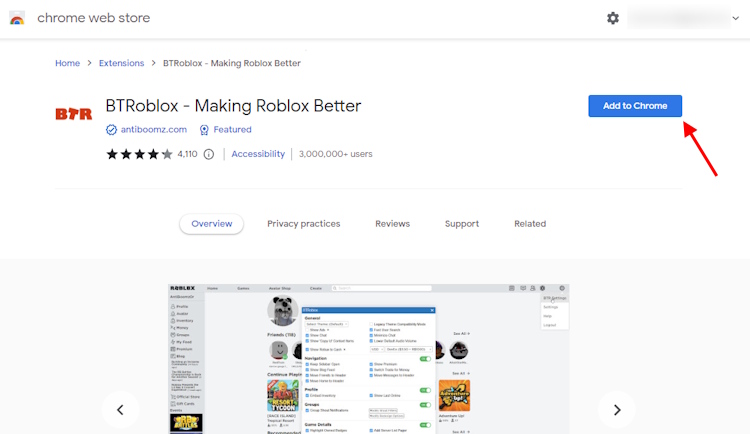Viewport: 750px width, 434px height.
Task: Click the verified publisher badge icon
Action: [112, 130]
